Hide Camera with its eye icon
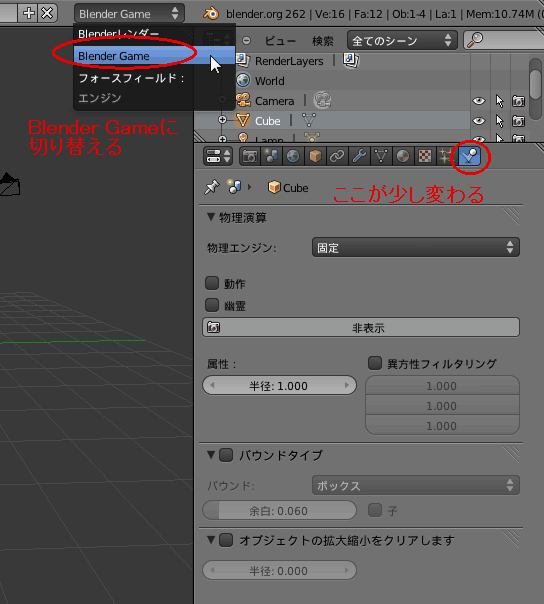 pyautogui.click(x=479, y=101)
